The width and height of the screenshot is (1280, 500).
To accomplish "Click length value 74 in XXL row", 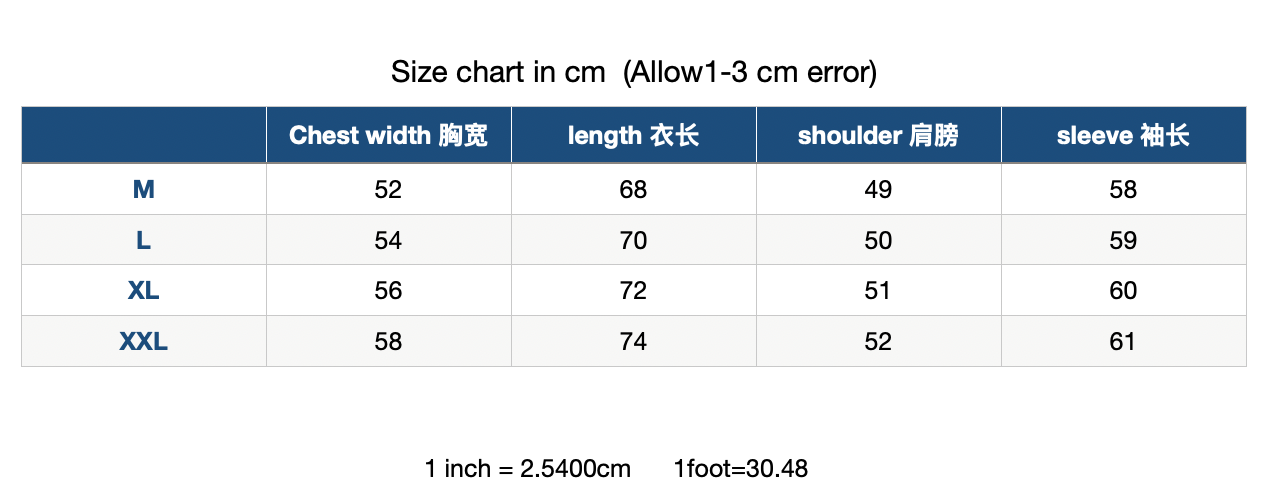I will point(633,342).
